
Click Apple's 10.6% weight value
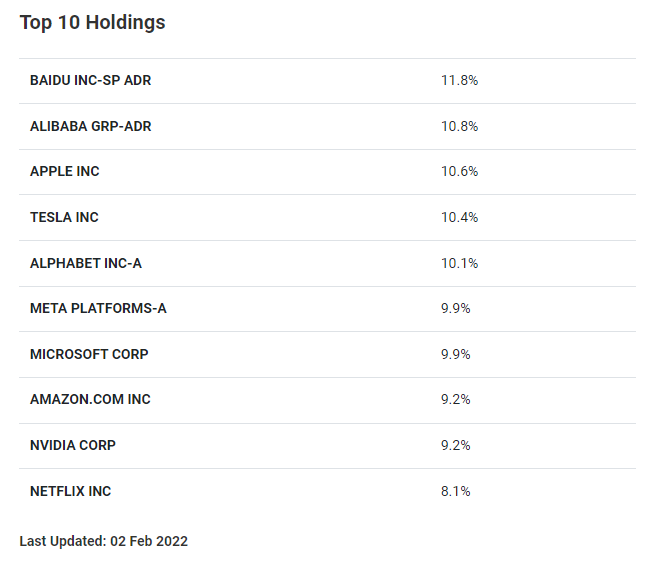459,171
